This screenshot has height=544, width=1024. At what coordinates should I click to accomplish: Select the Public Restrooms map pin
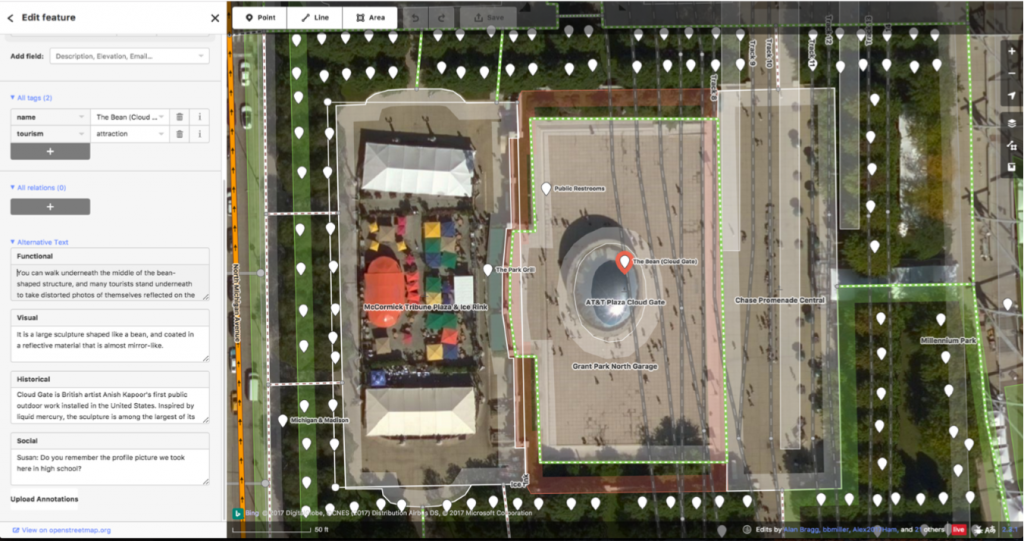(x=547, y=189)
